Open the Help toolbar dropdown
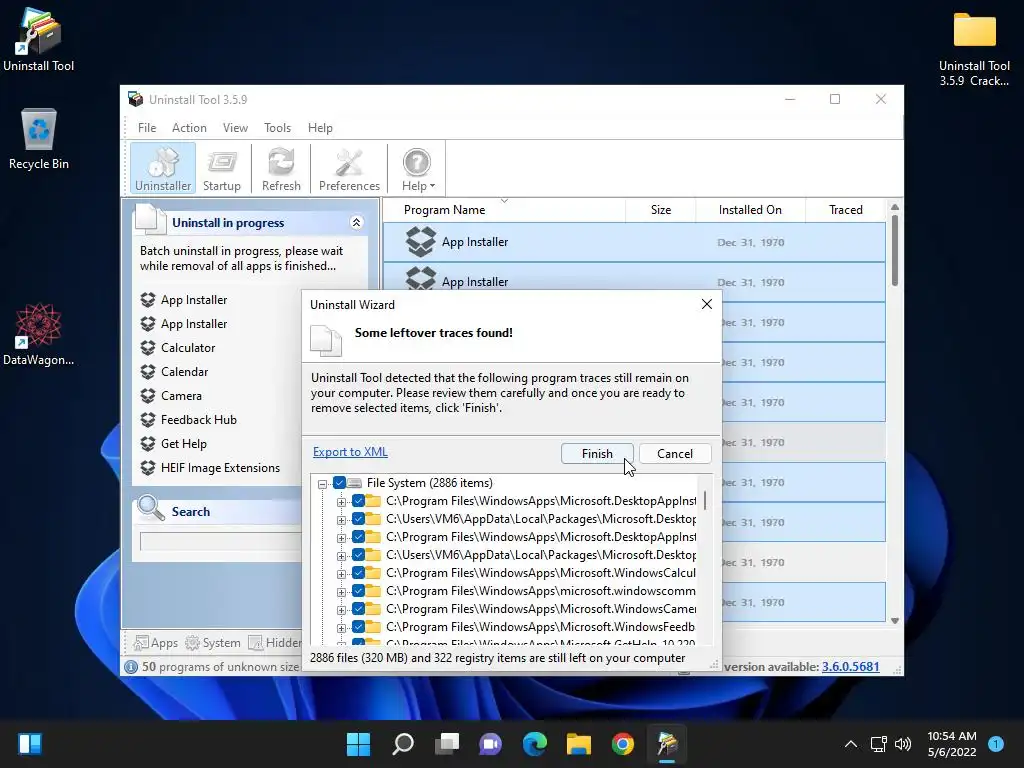Image resolution: width=1024 pixels, height=768 pixels. (x=418, y=168)
